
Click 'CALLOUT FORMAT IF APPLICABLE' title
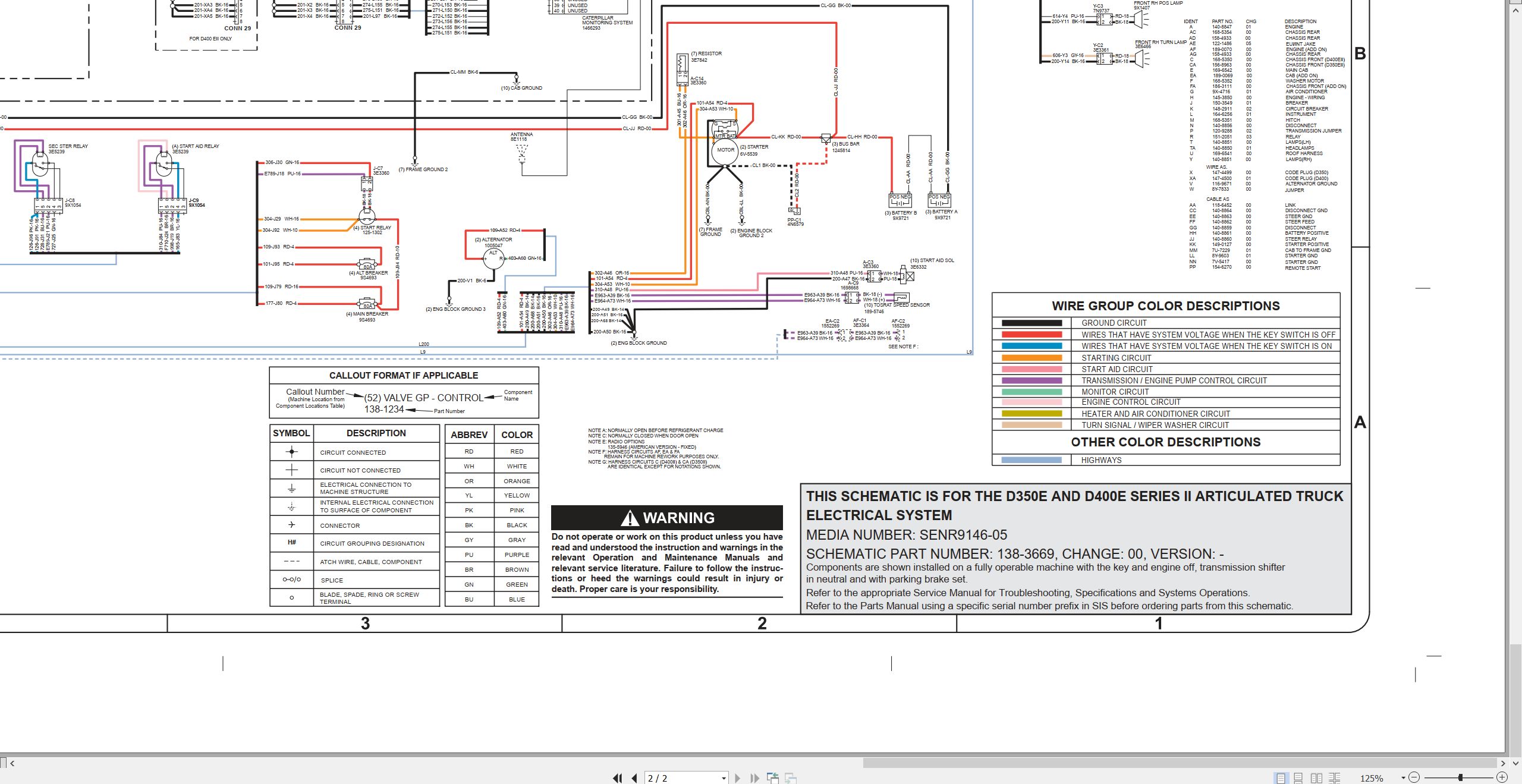point(404,376)
